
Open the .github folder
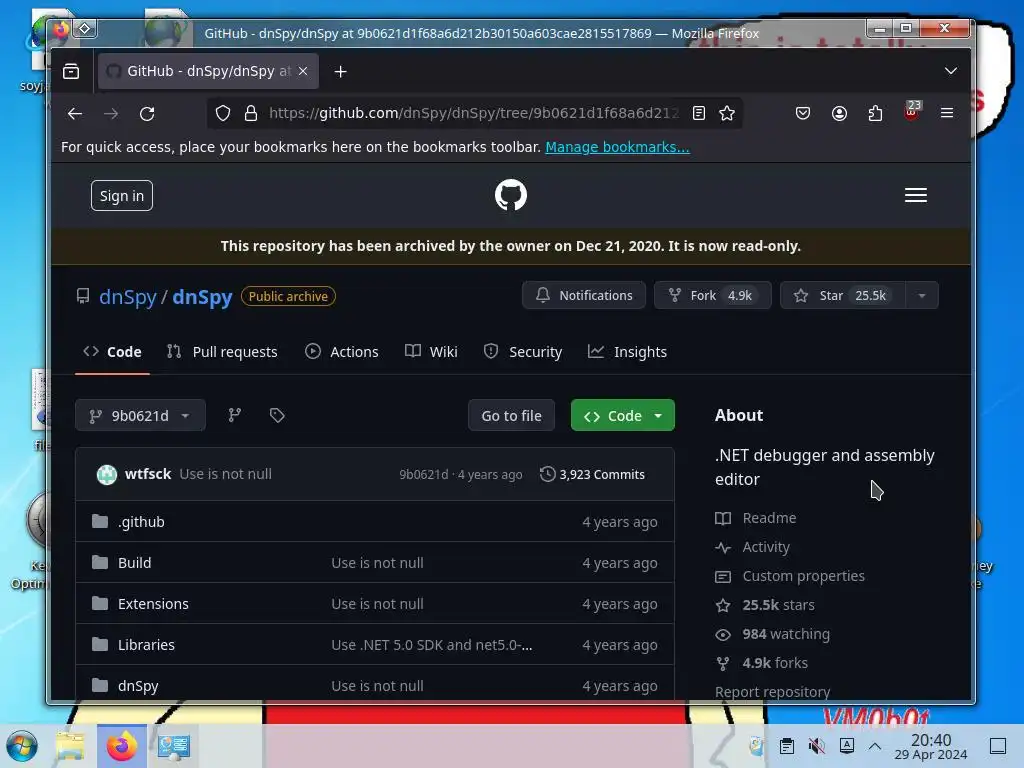[141, 522]
